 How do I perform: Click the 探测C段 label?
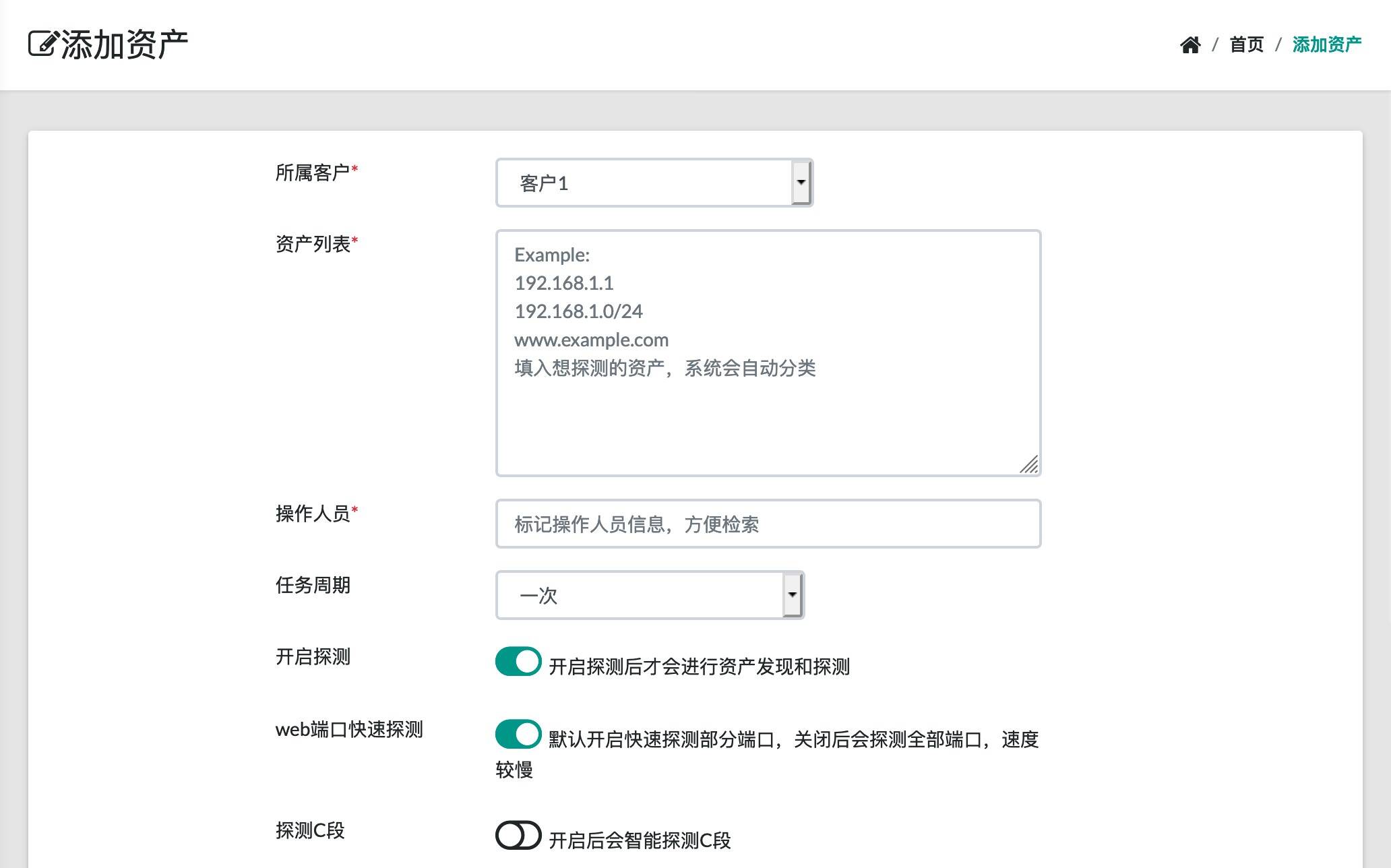point(310,830)
